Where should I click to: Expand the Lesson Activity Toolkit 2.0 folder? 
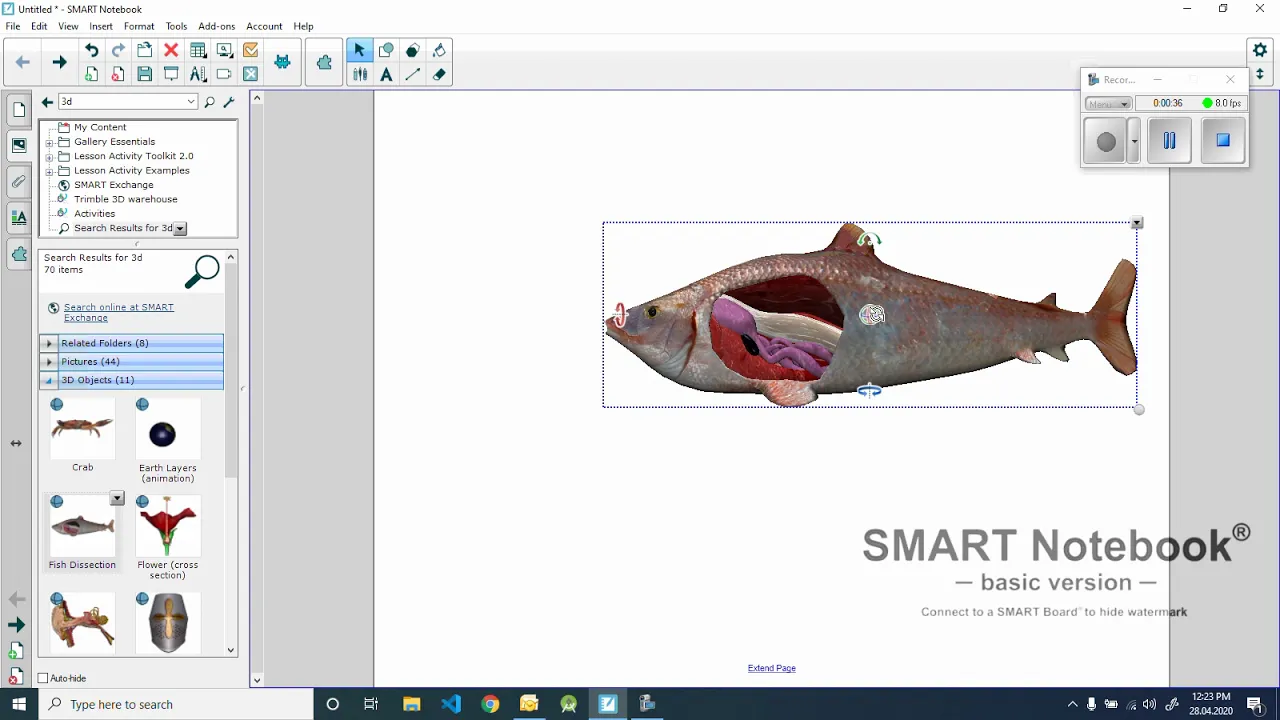point(49,156)
